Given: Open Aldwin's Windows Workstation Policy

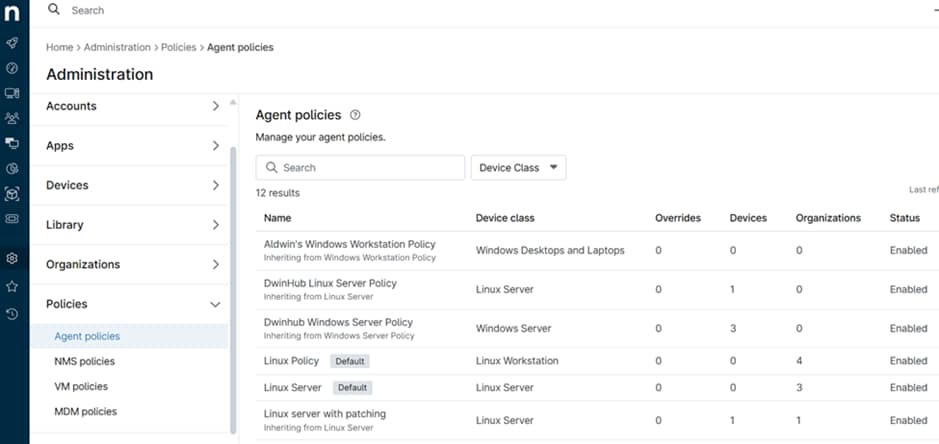Looking at the screenshot, I should click(350, 243).
